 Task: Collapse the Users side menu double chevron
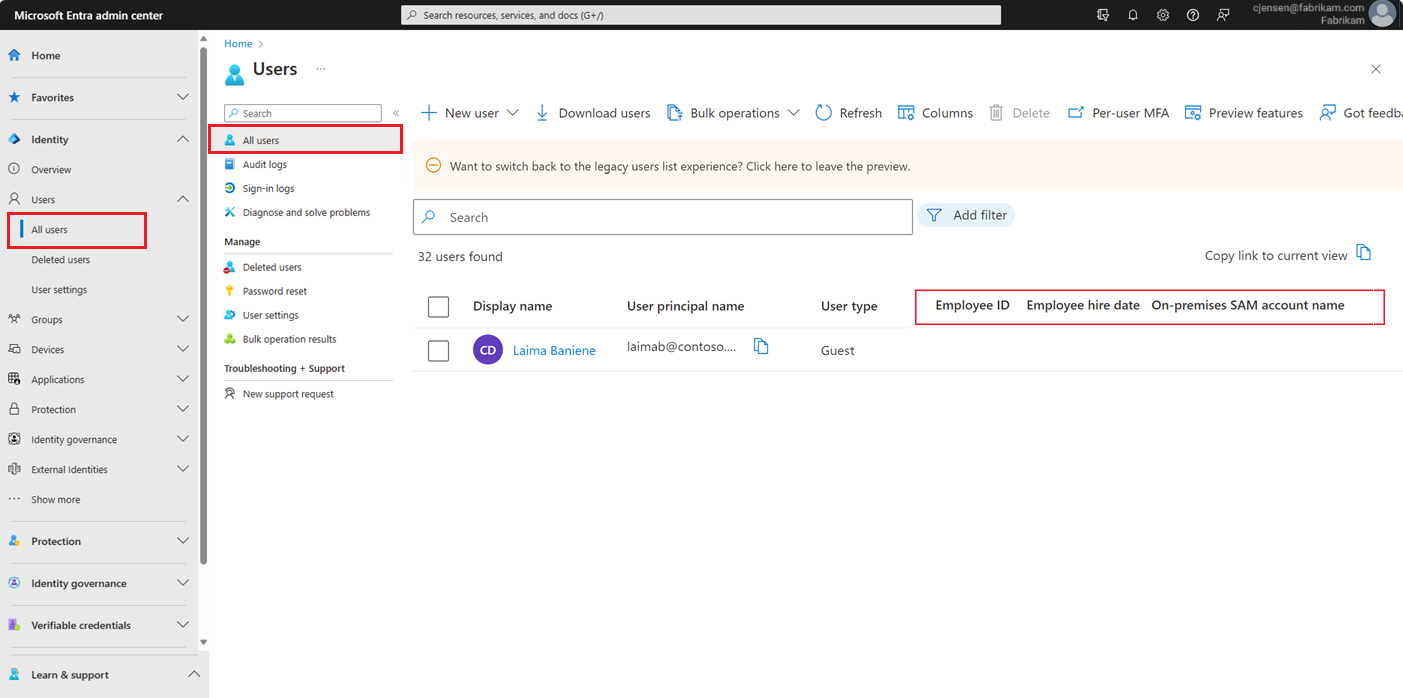click(396, 113)
